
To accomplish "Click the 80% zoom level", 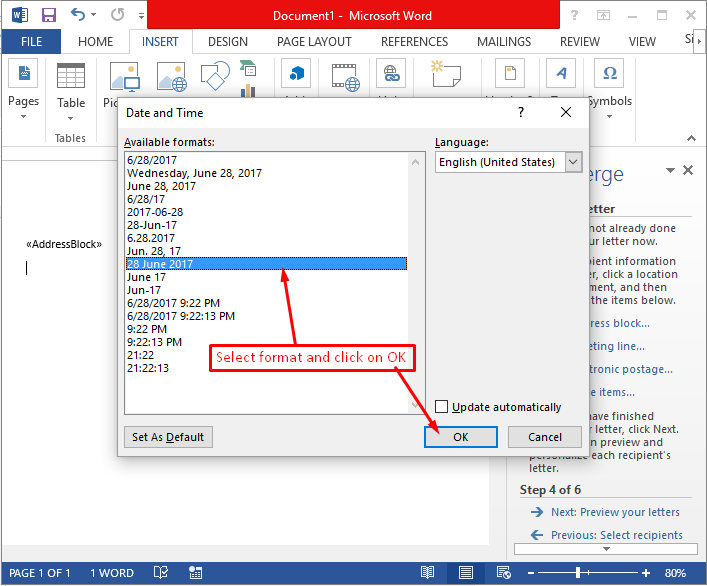I will (675, 573).
